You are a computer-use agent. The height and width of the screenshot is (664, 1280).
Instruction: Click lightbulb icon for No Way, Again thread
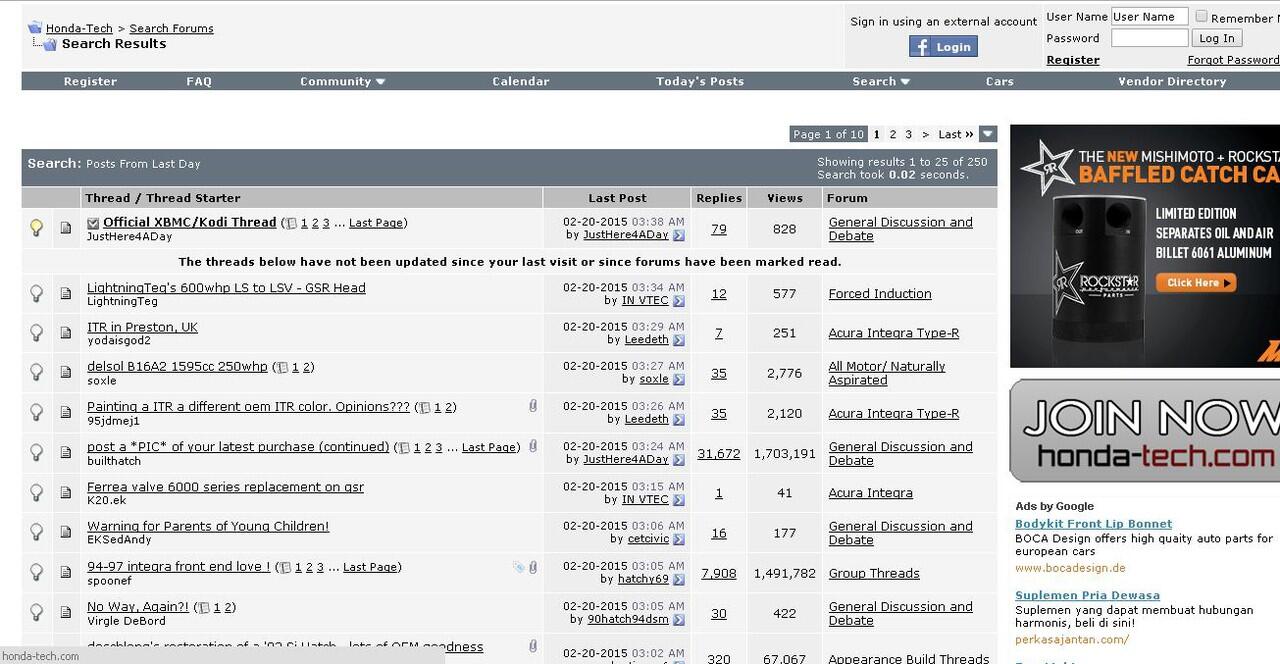[x=37, y=613]
